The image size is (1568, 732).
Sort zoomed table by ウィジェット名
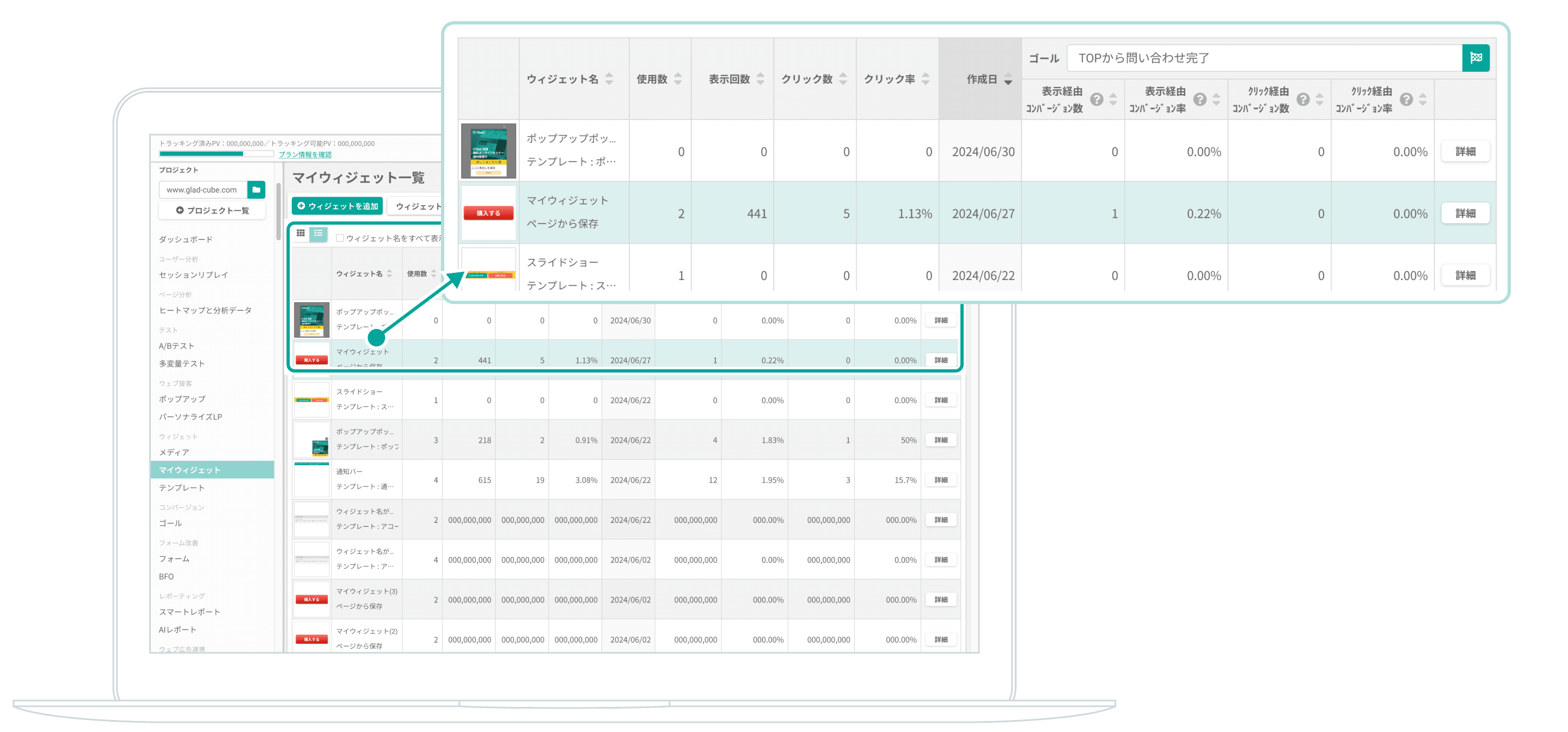coord(609,79)
